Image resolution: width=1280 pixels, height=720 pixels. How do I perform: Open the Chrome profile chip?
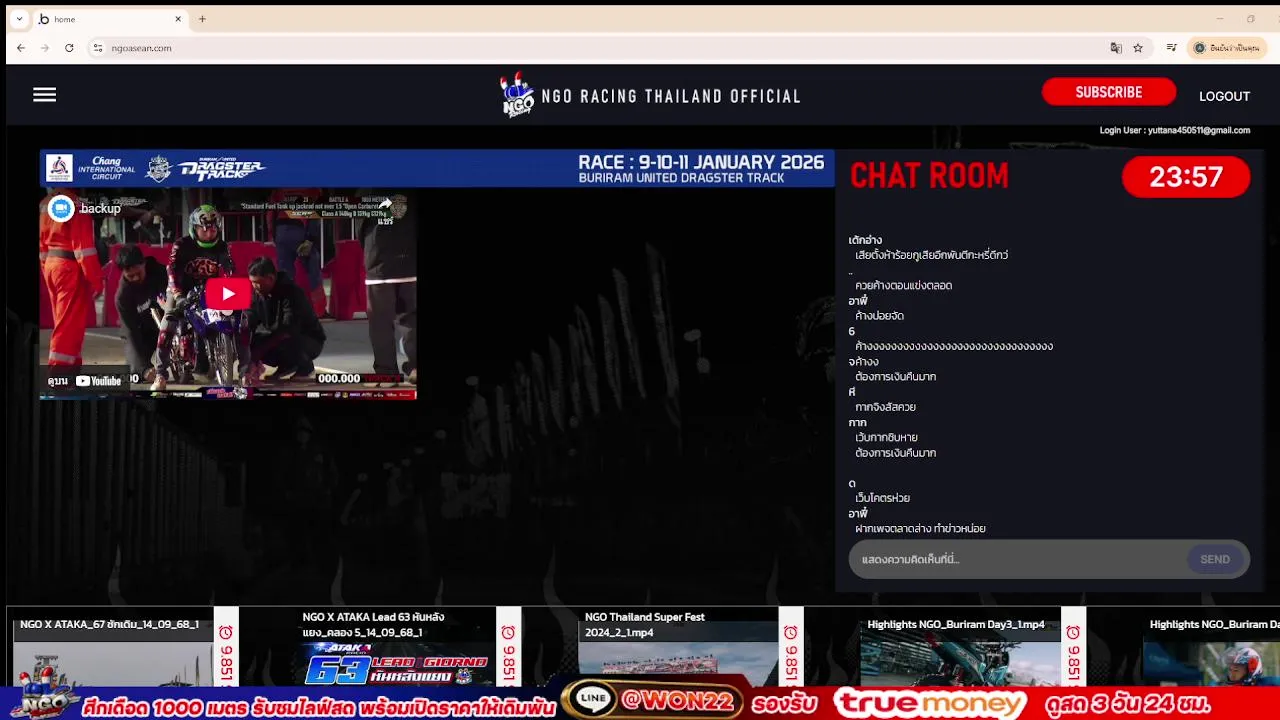pyautogui.click(x=1227, y=48)
